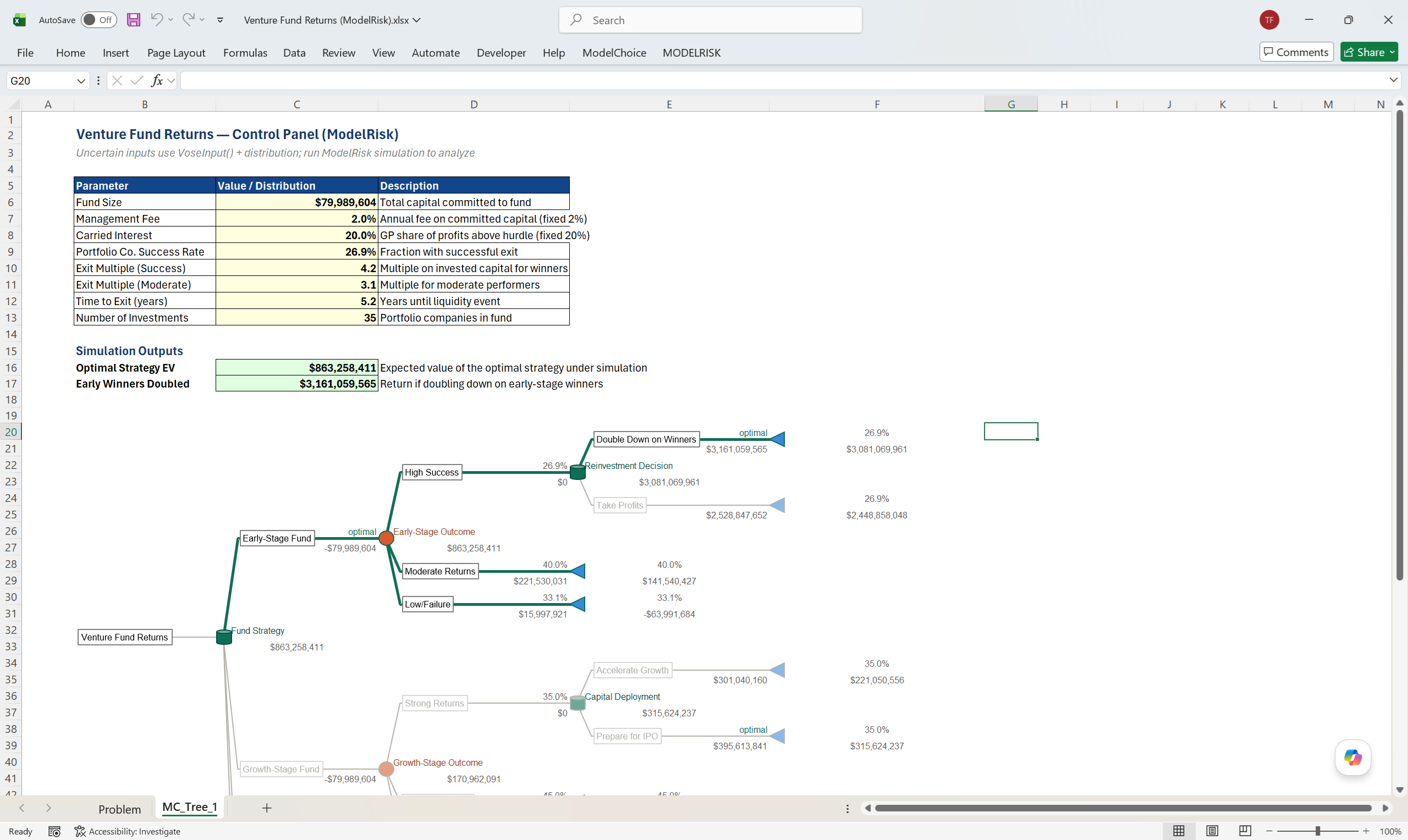
Task: Click the Low/Failure end node triangle
Action: pos(578,604)
